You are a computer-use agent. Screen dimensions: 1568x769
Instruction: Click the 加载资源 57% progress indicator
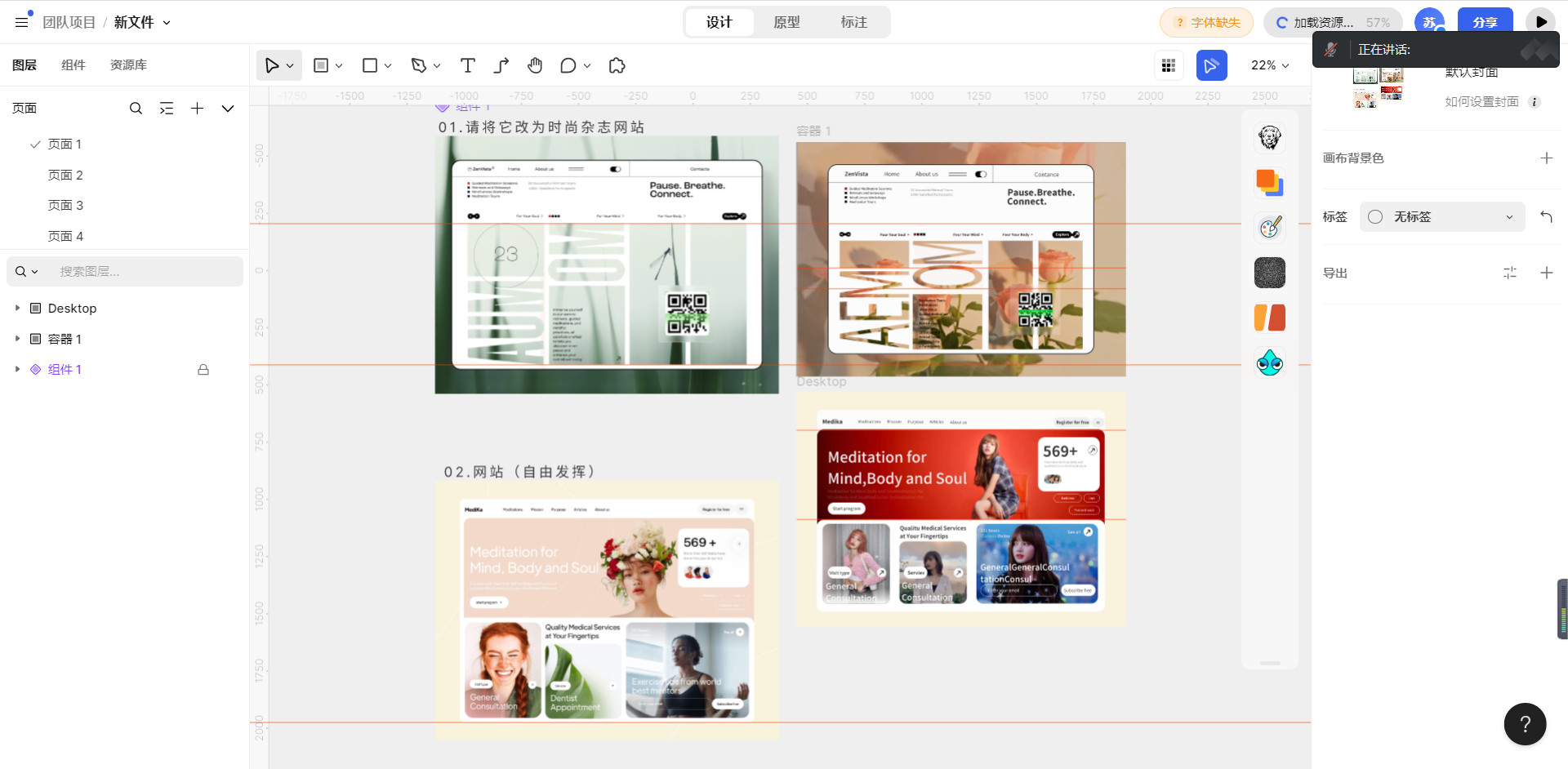pyautogui.click(x=1333, y=22)
